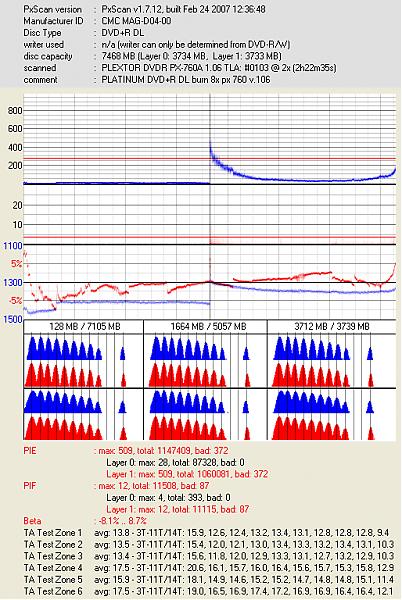Screen dimensions: 402x600
Task: Click the writer used n/a entry
Action: coord(196,45)
